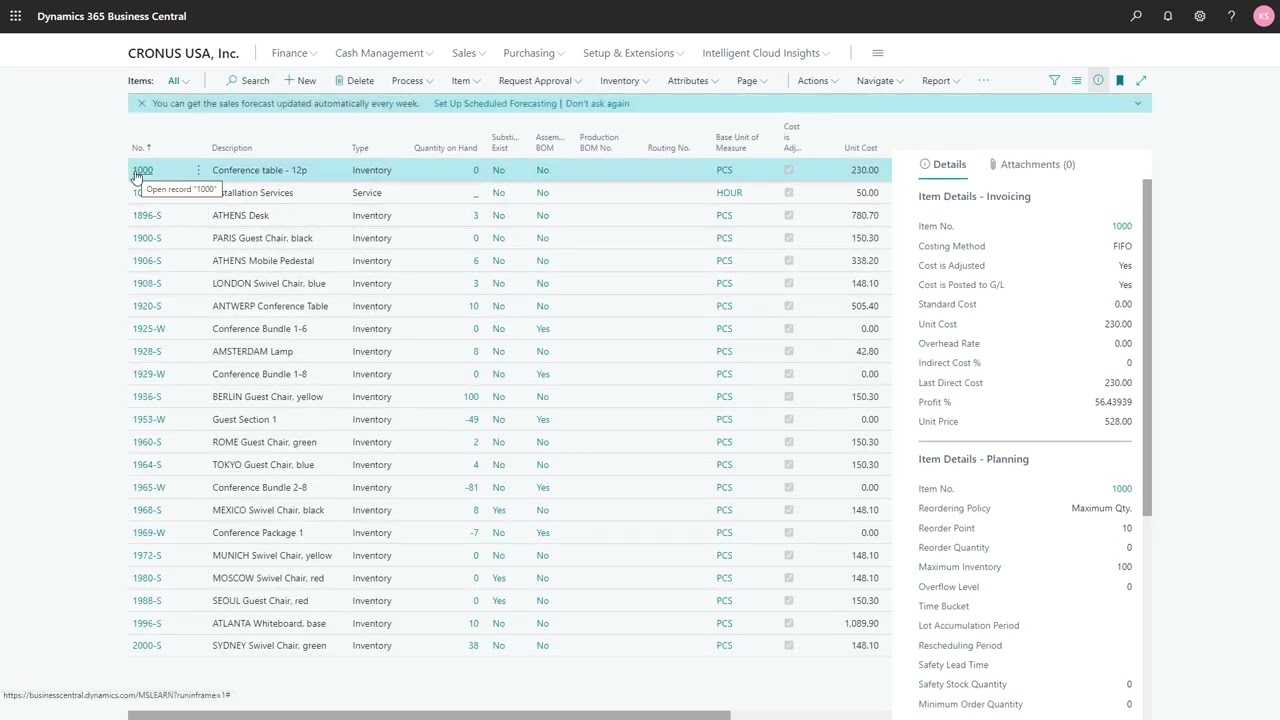Switch list layout view icon
Screen dimensions: 1280x720
point(1076,80)
